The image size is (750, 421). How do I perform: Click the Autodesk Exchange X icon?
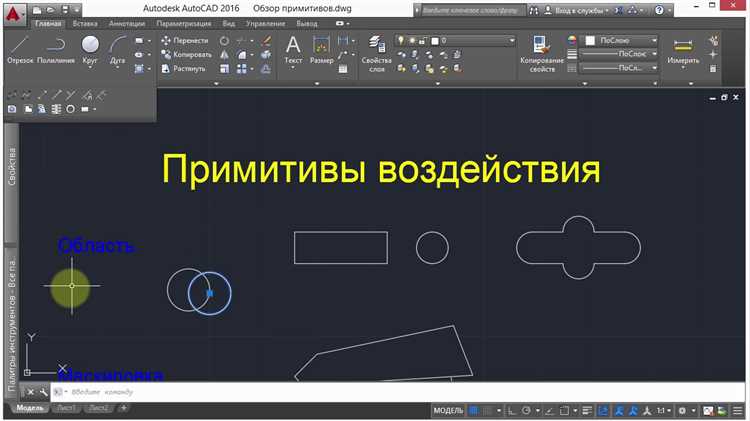click(x=618, y=10)
